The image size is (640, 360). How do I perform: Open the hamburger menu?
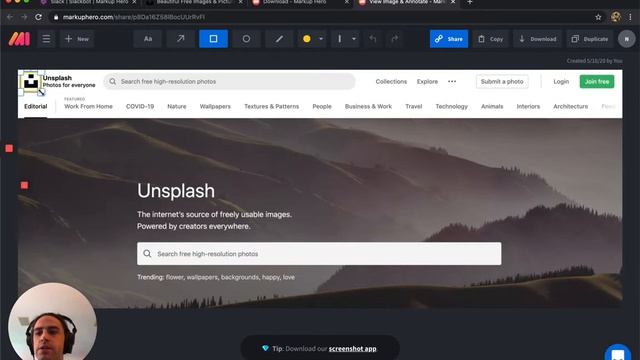46,39
